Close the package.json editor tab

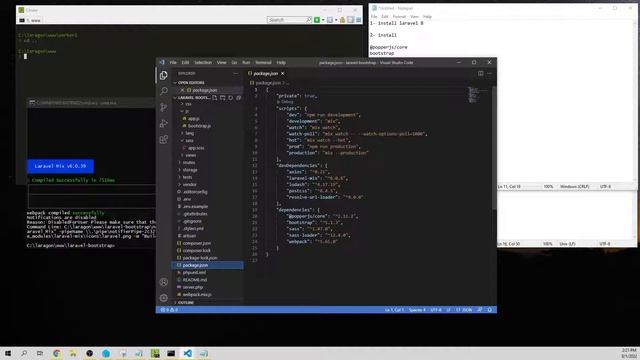(x=282, y=73)
